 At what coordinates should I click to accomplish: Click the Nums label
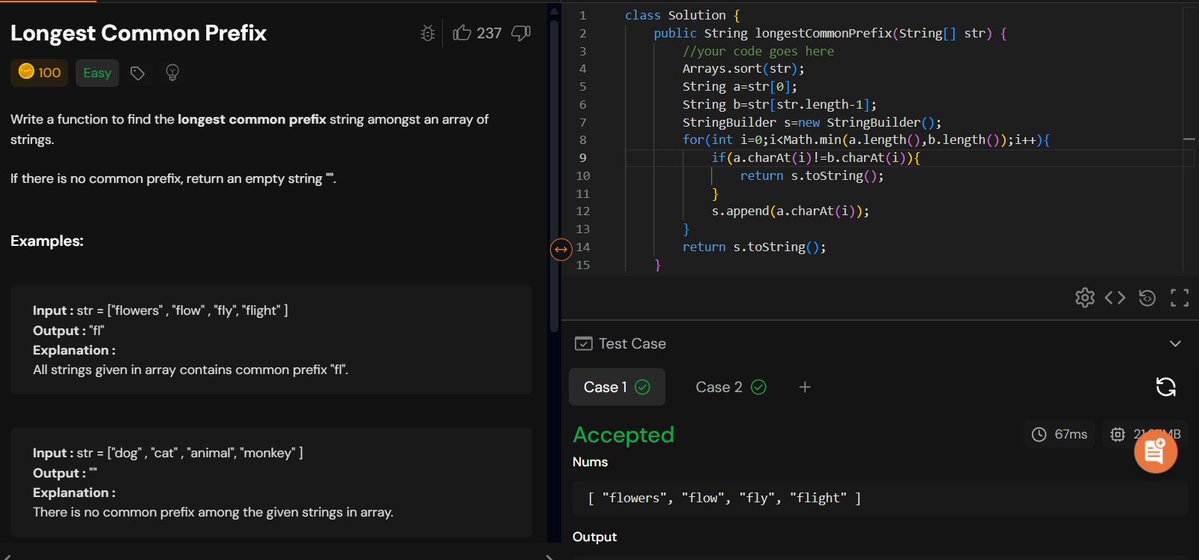tap(590, 461)
